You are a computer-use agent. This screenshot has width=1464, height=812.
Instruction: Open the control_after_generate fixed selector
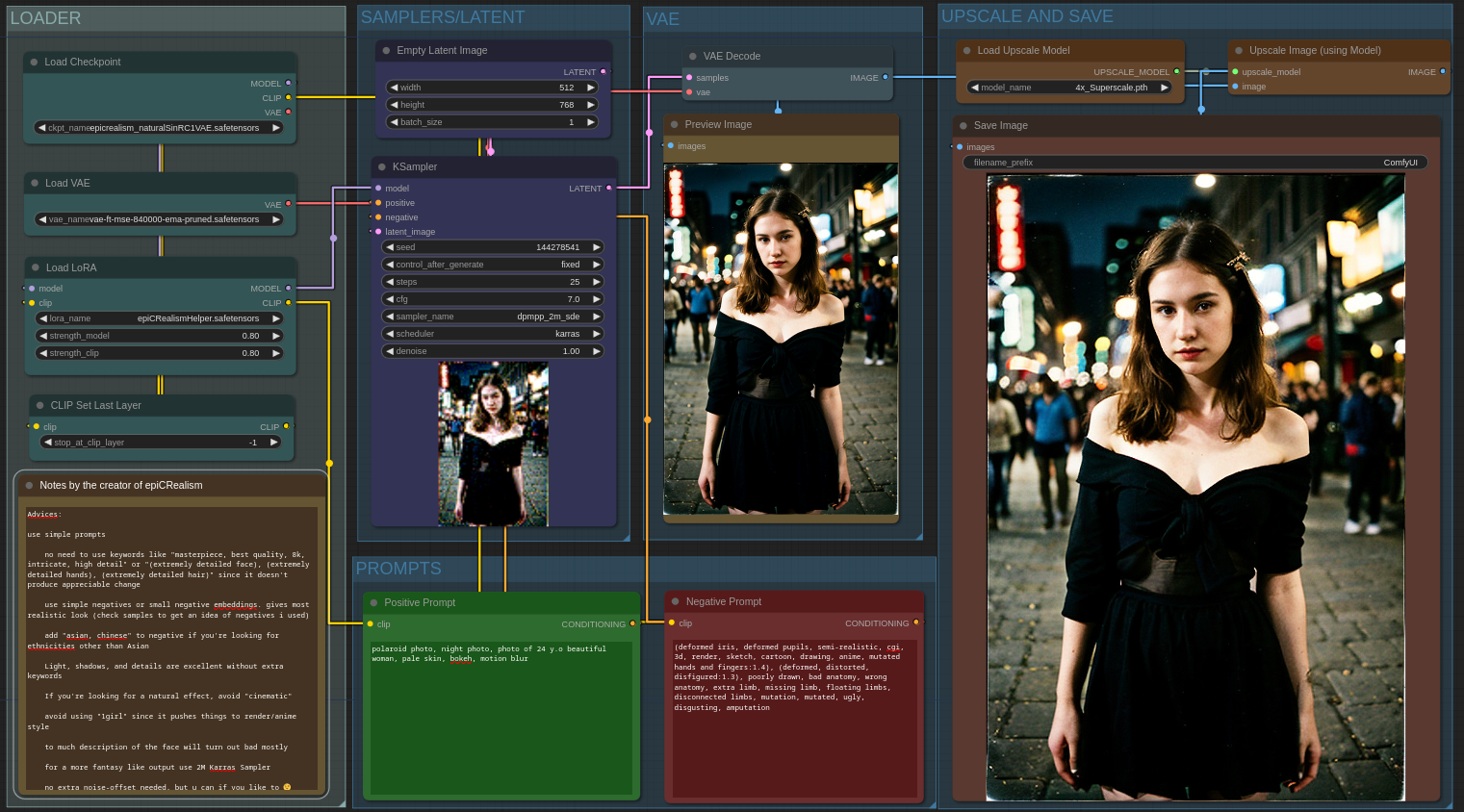click(x=493, y=264)
